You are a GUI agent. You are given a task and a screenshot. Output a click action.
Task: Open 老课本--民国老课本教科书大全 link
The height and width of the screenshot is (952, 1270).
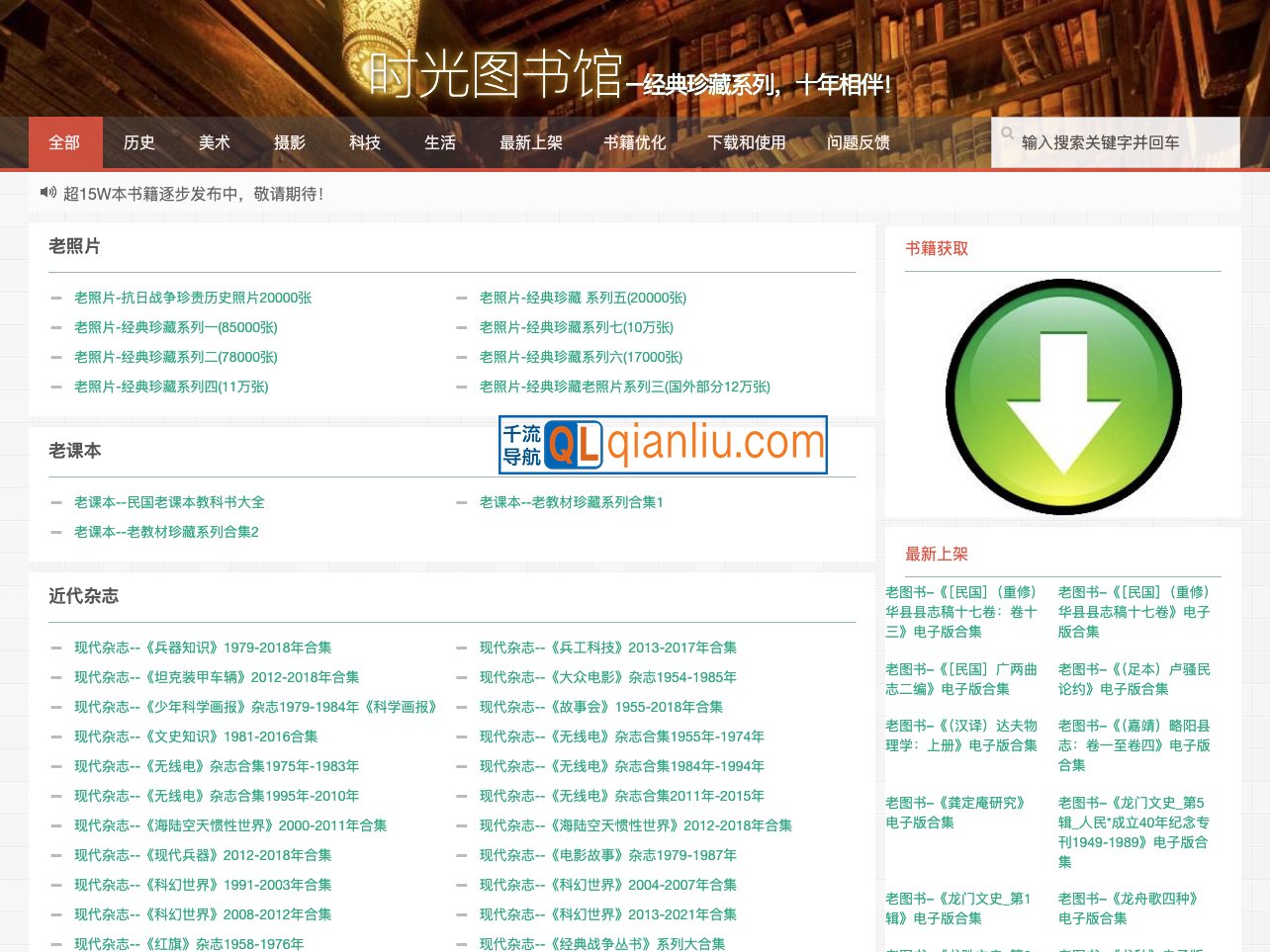point(169,502)
